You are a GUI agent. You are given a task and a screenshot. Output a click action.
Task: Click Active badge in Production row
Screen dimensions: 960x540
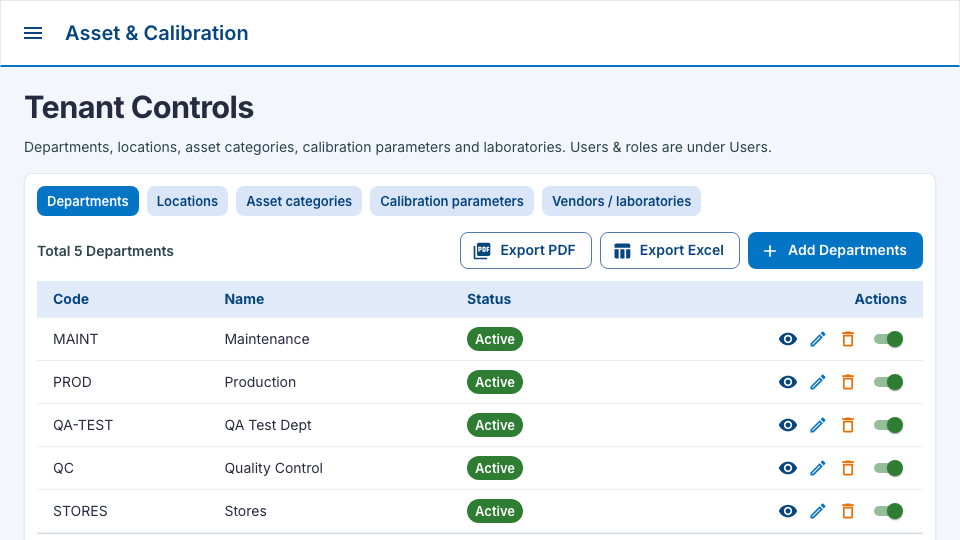pyautogui.click(x=495, y=382)
